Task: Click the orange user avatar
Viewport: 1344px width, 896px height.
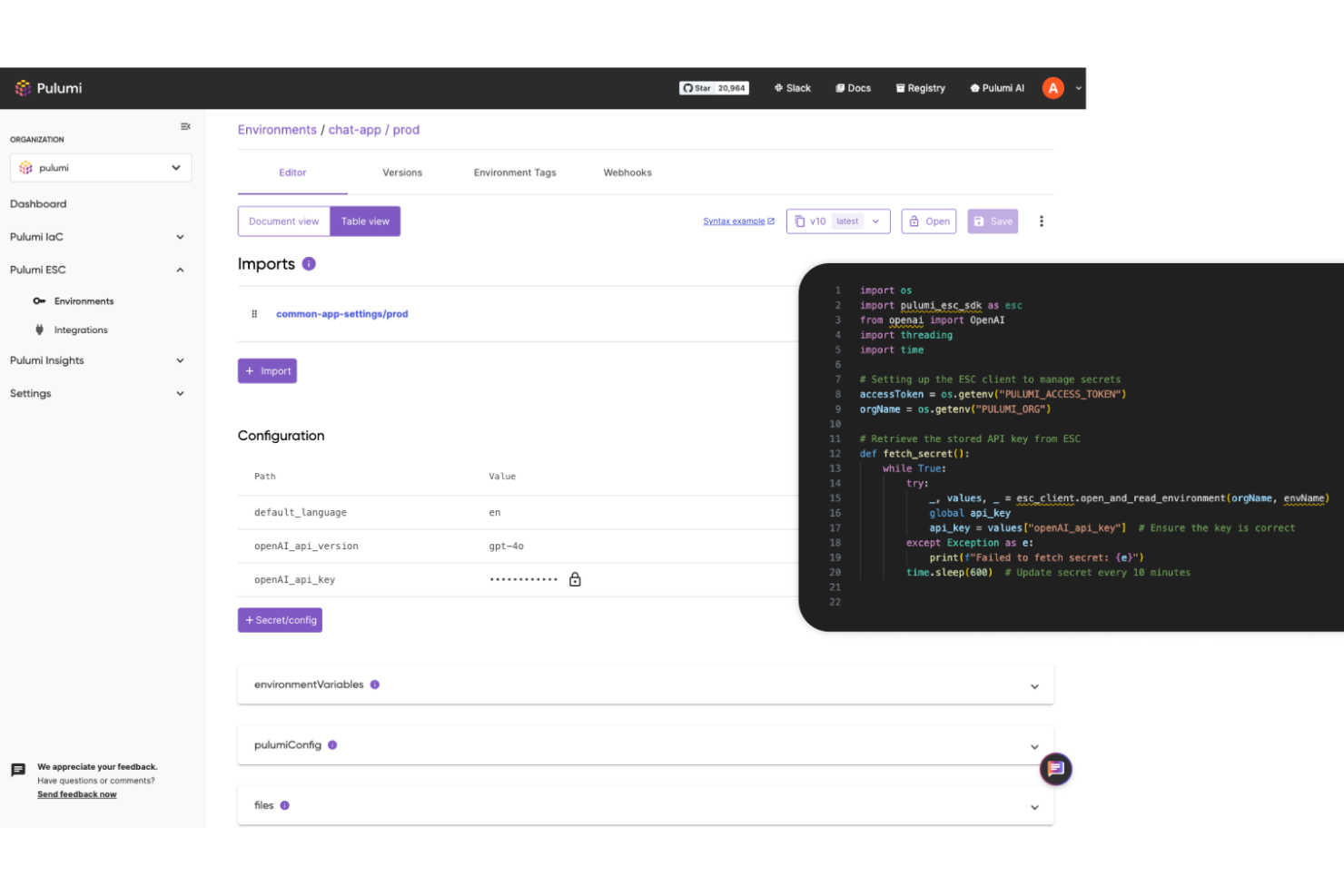Action: tap(1052, 88)
